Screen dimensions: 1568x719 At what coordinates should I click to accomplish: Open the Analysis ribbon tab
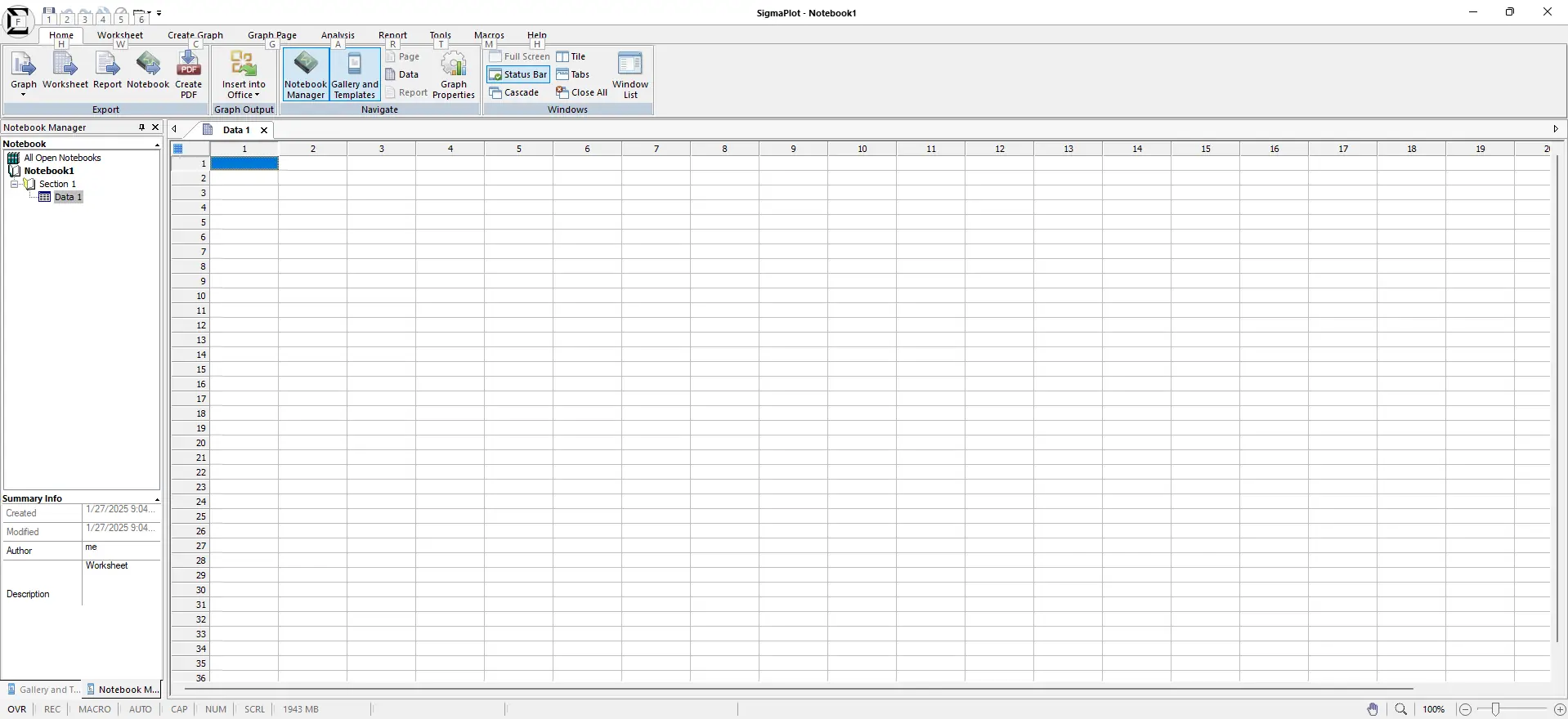(338, 35)
